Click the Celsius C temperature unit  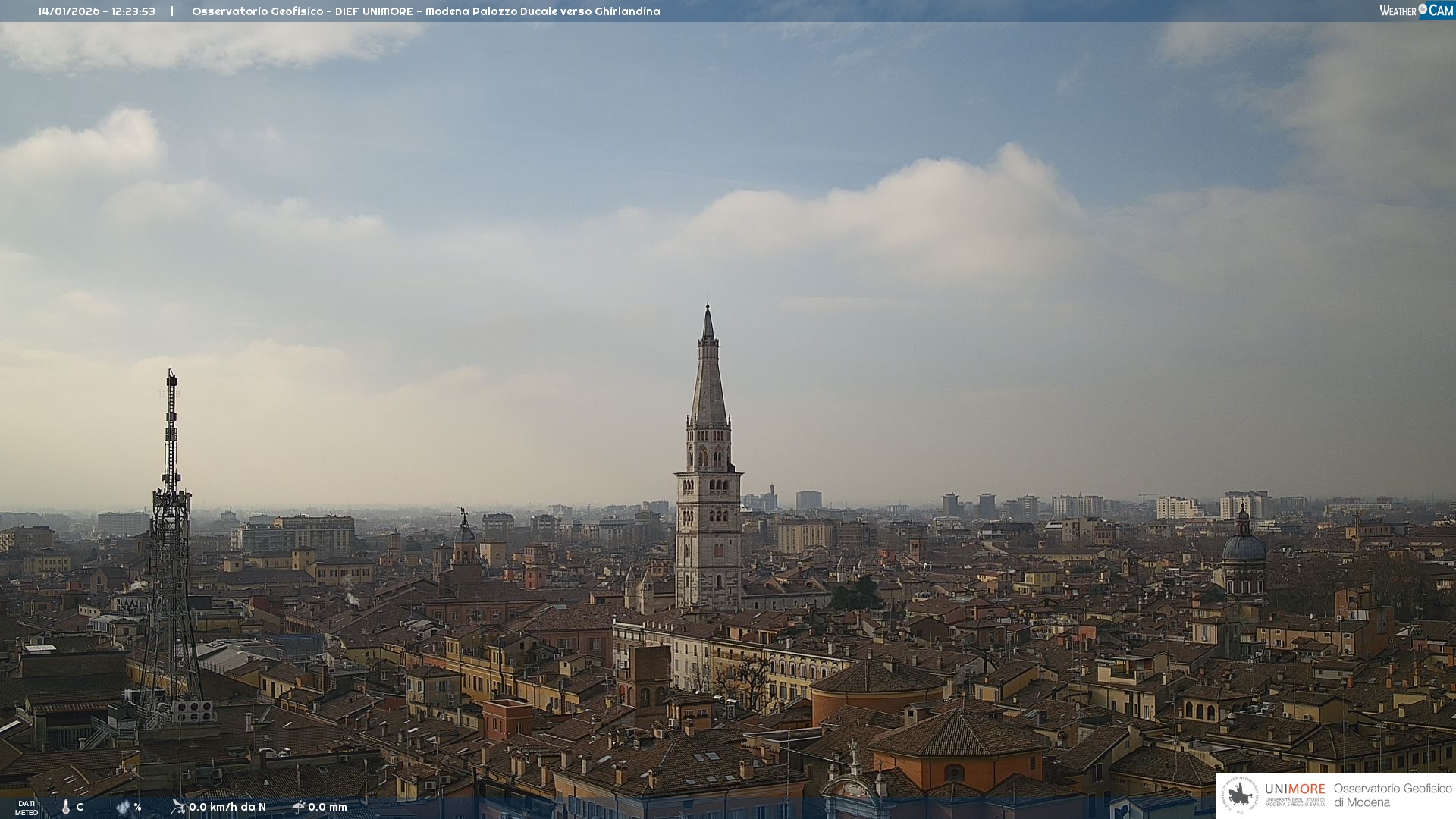pyautogui.click(x=80, y=807)
